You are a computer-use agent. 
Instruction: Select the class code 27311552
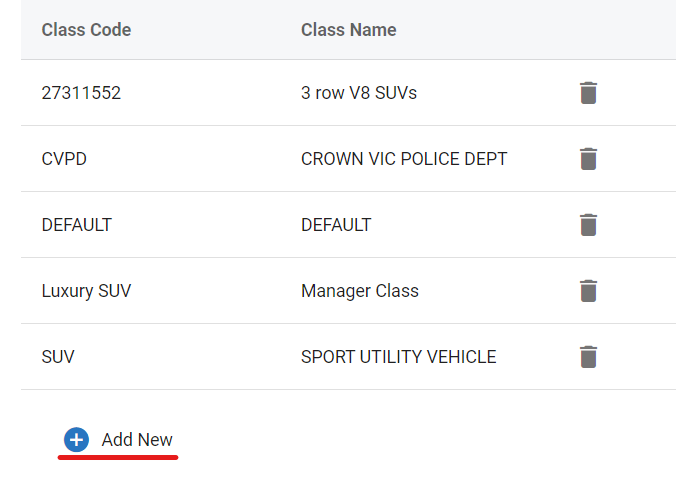point(81,93)
